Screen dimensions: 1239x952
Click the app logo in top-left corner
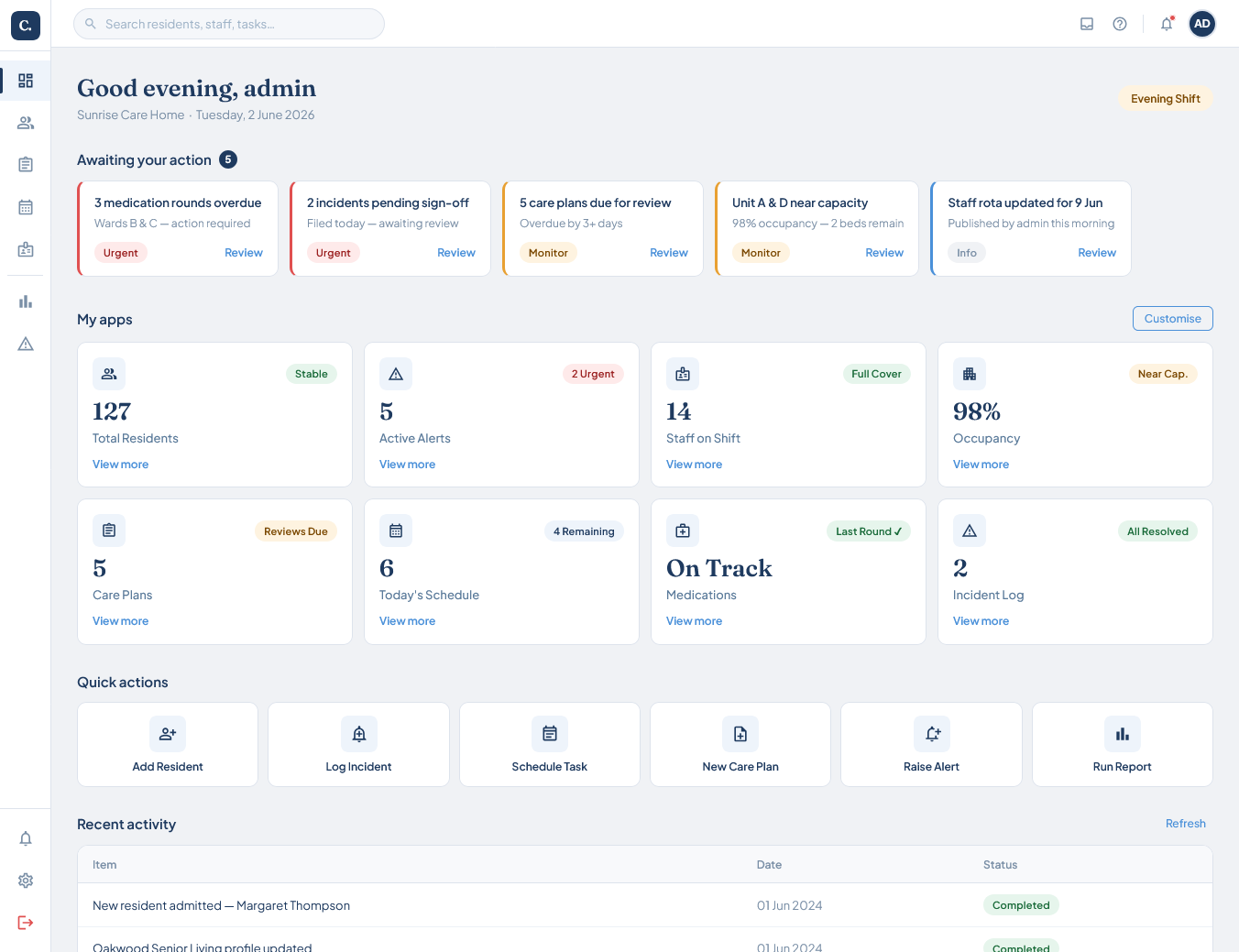(26, 26)
